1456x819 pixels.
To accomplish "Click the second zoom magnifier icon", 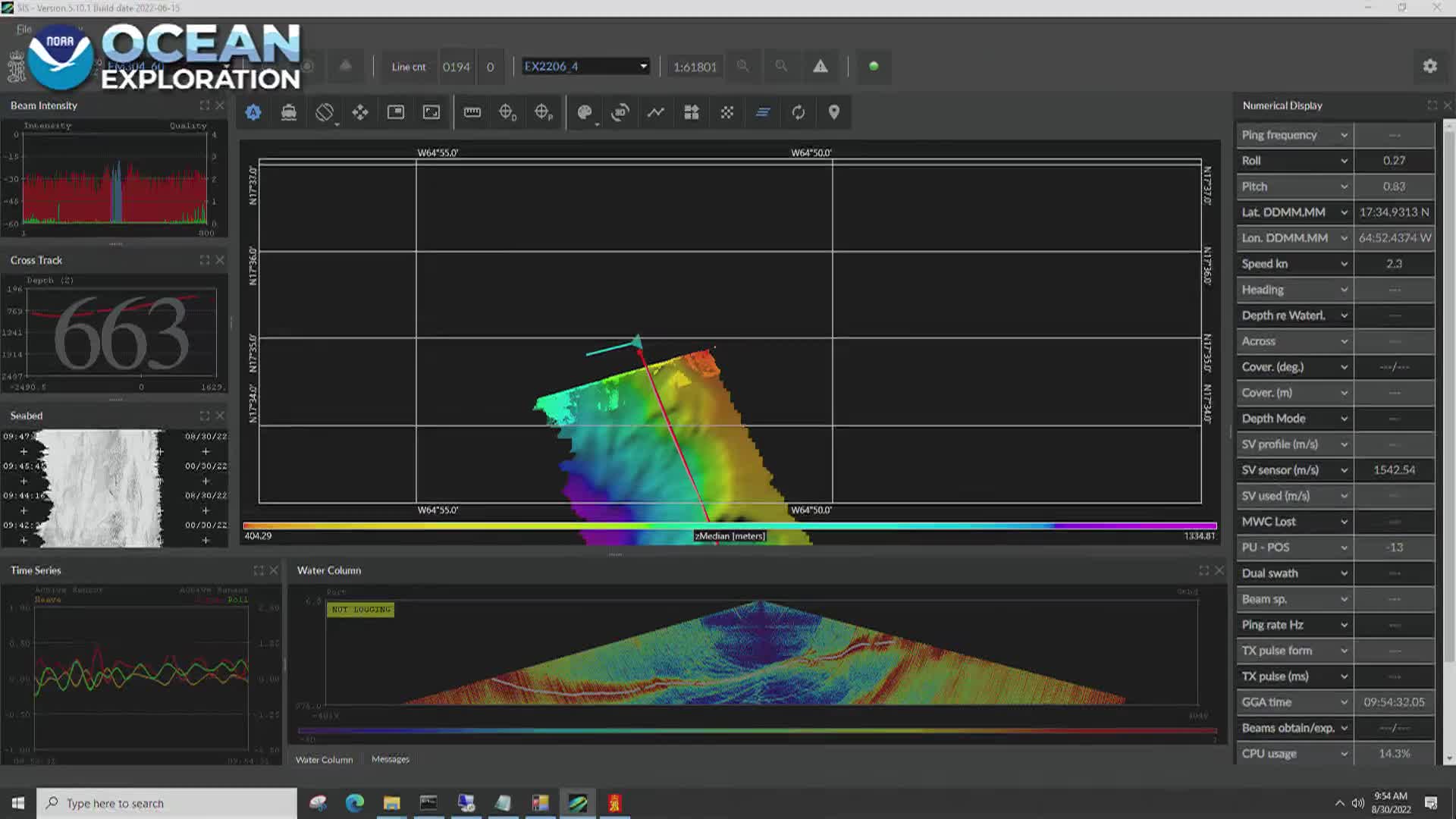I will [781, 66].
